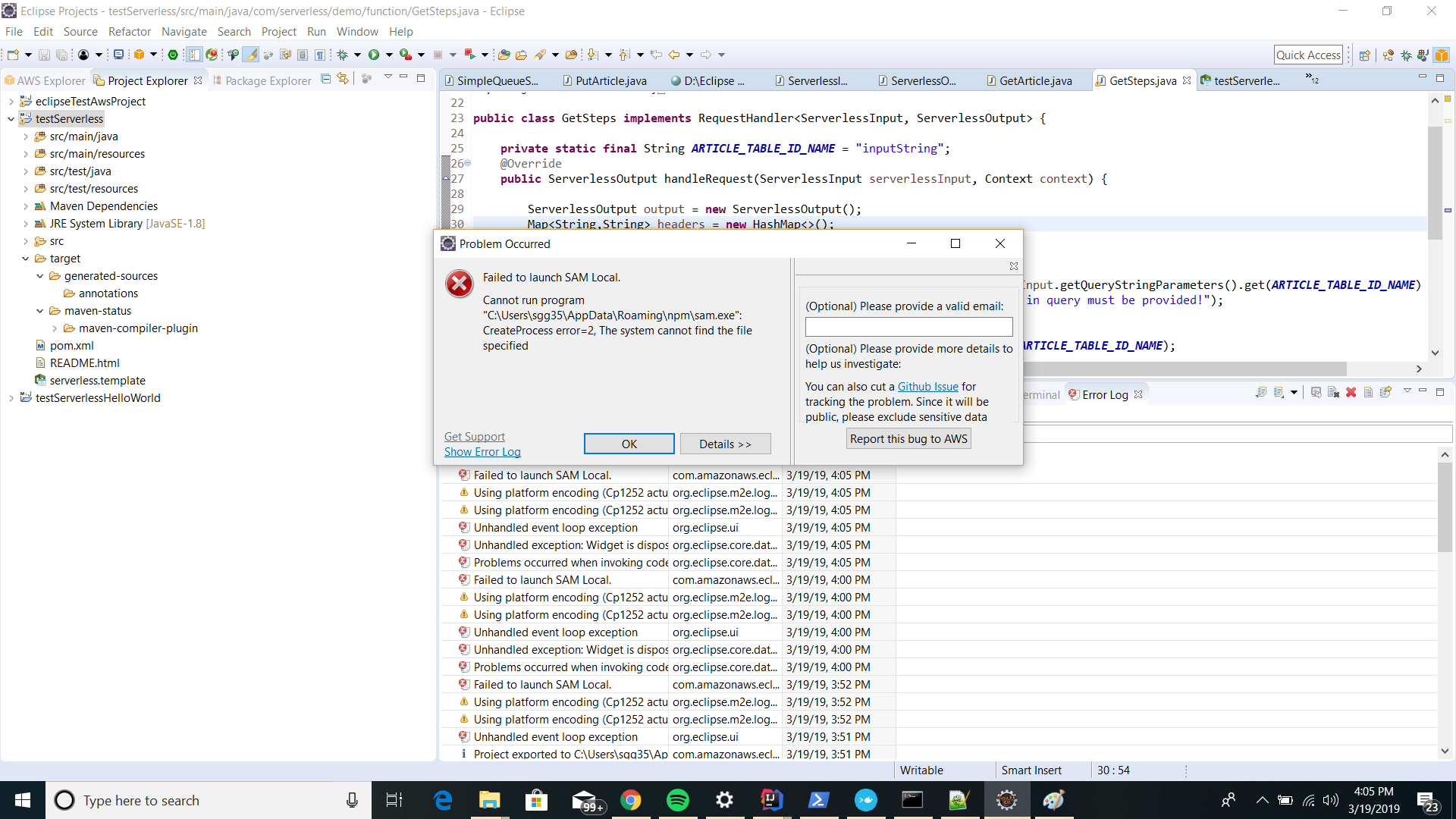
Task: Save all open editors
Action: [x=61, y=54]
